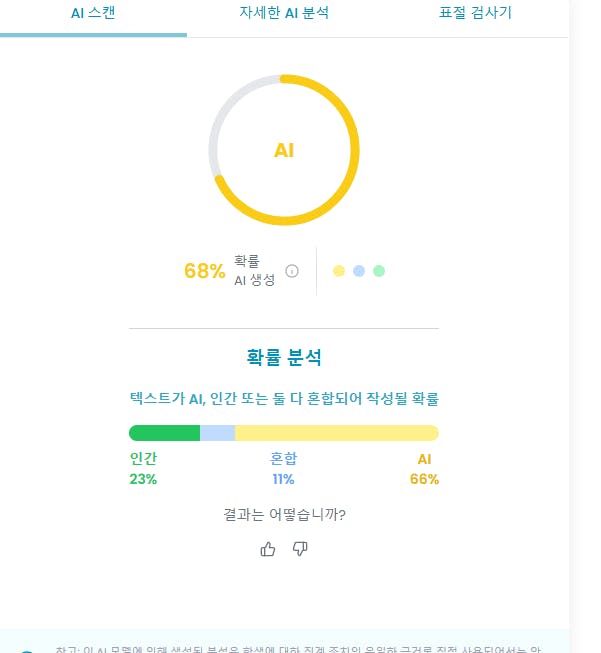Click the 텍스트가 AI, 인간 description line
The width and height of the screenshot is (601, 653).
point(284,398)
